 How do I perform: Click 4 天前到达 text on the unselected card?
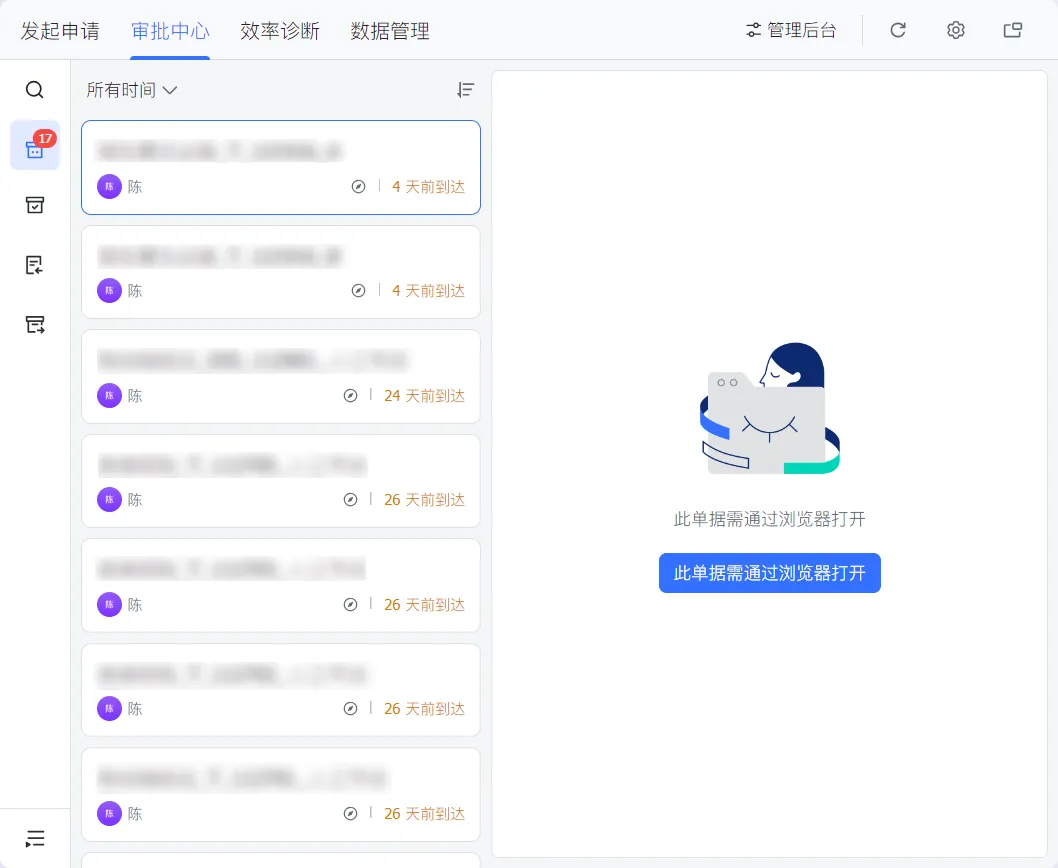point(428,290)
